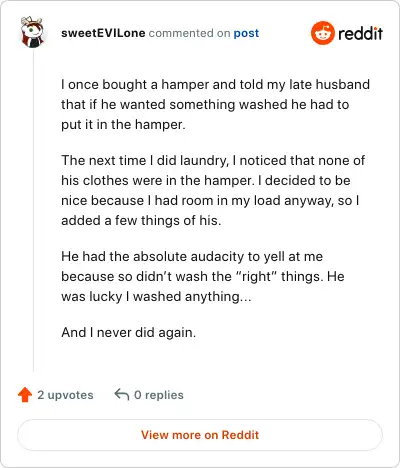This screenshot has height=468, width=400.
Task: Click the line 'And I never did again.'
Action: click(x=128, y=332)
